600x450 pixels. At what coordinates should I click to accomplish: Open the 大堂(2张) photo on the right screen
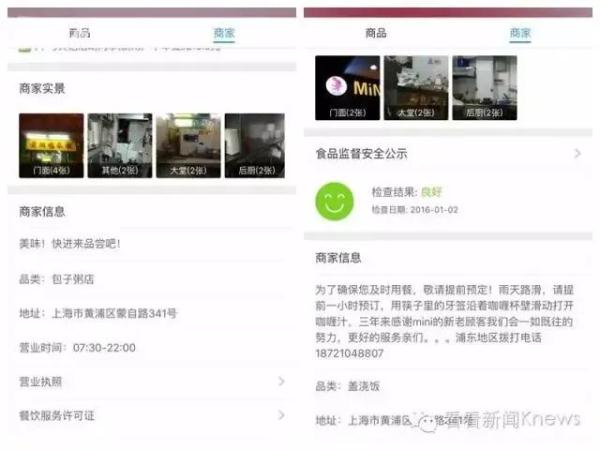(x=415, y=87)
